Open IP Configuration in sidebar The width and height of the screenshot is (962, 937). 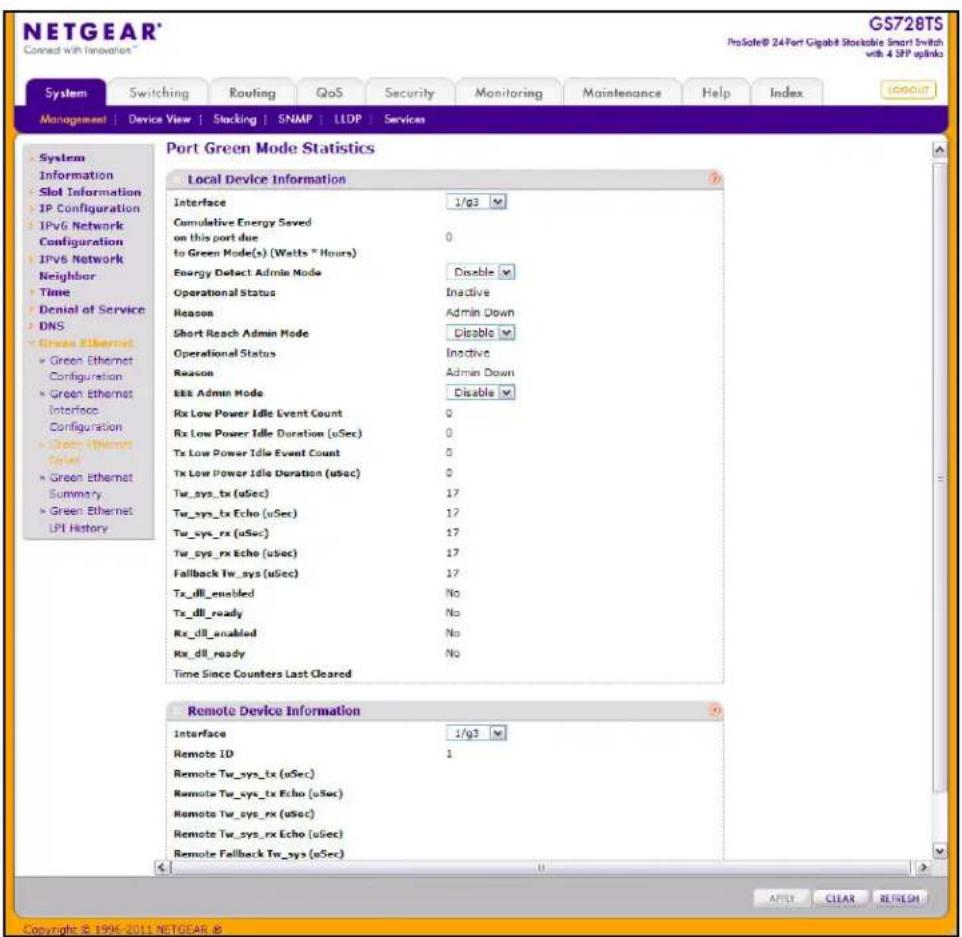pos(90,209)
